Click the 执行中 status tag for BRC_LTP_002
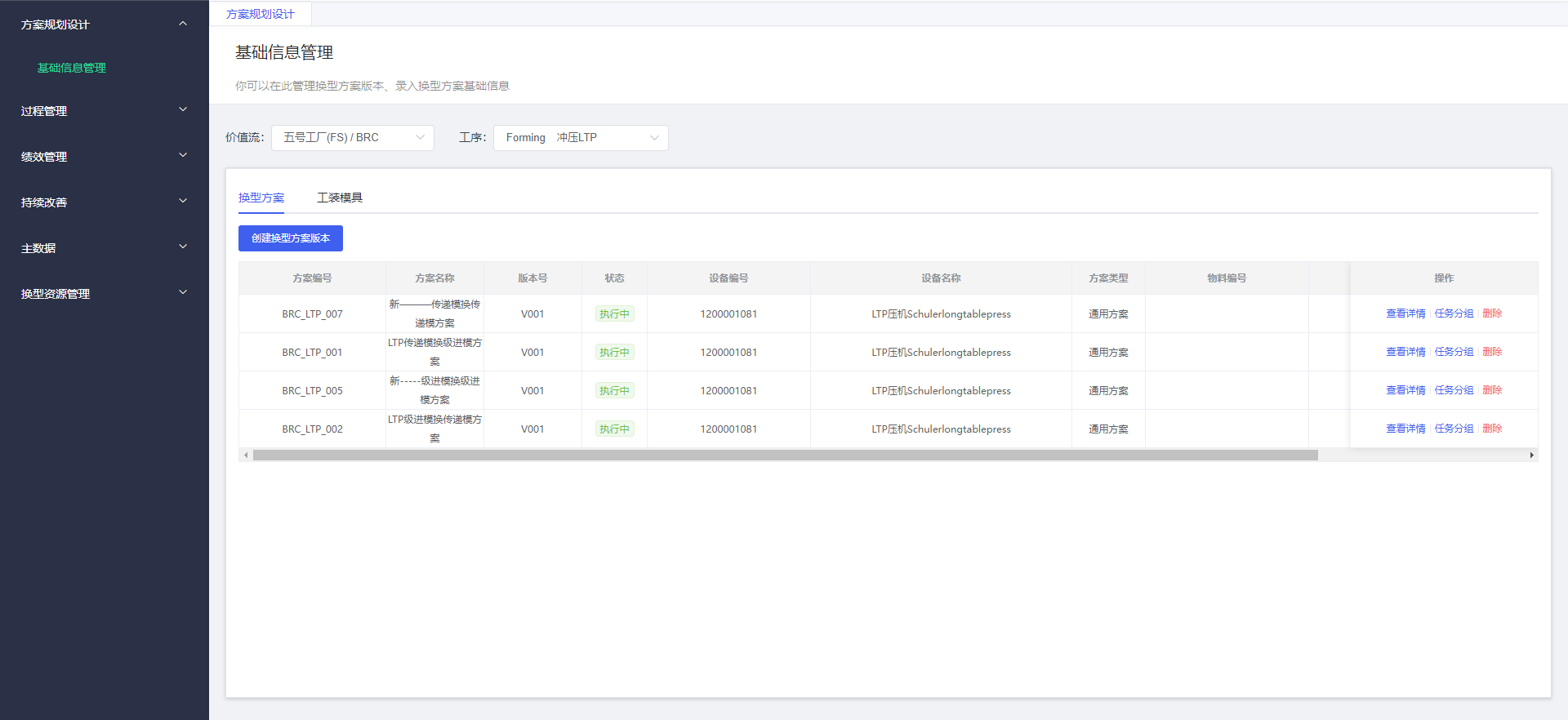This screenshot has height=720, width=1568. pos(614,429)
